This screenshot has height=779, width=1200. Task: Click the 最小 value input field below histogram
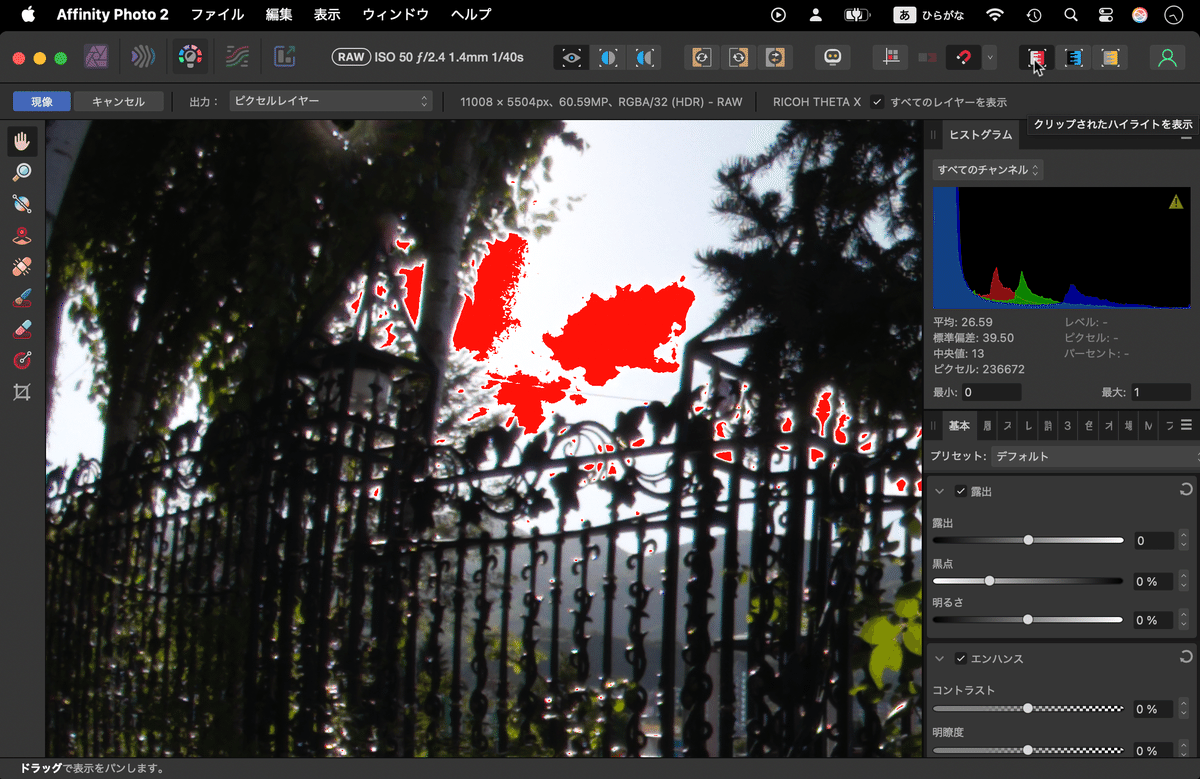click(990, 392)
